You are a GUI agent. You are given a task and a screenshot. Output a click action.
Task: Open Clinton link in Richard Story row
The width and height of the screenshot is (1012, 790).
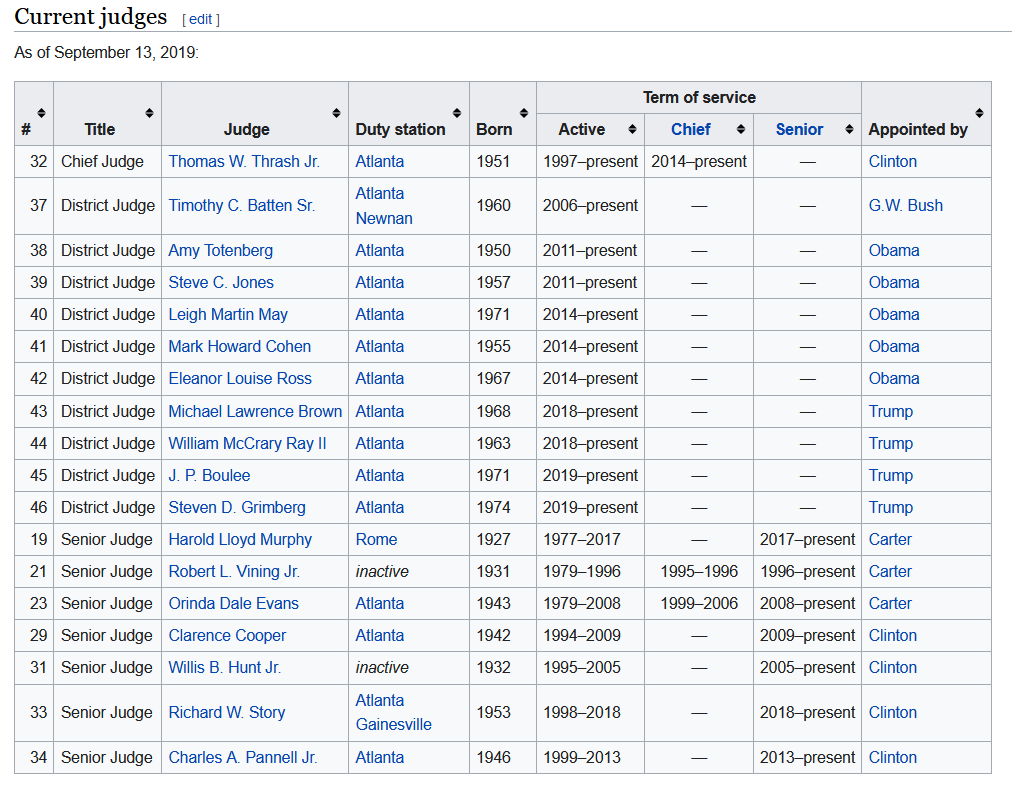893,713
